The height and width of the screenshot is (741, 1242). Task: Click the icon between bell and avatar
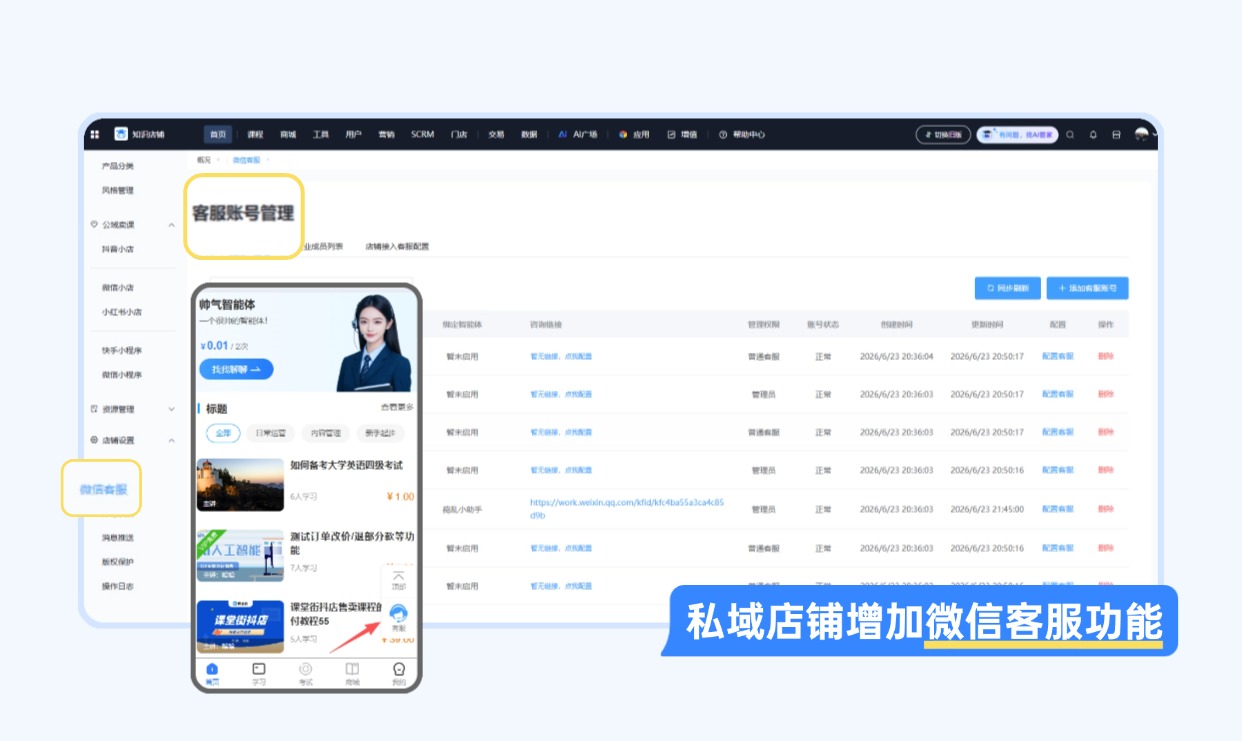pyautogui.click(x=1116, y=134)
